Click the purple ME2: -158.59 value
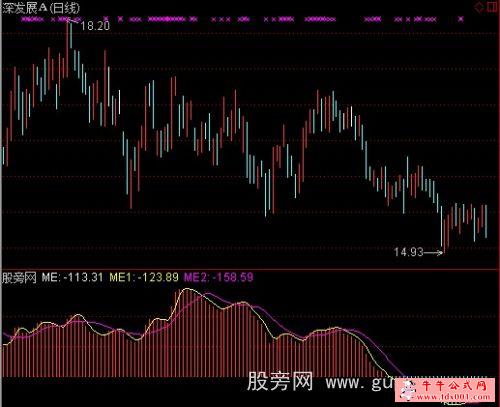This screenshot has height=407, width=500. pos(219,277)
